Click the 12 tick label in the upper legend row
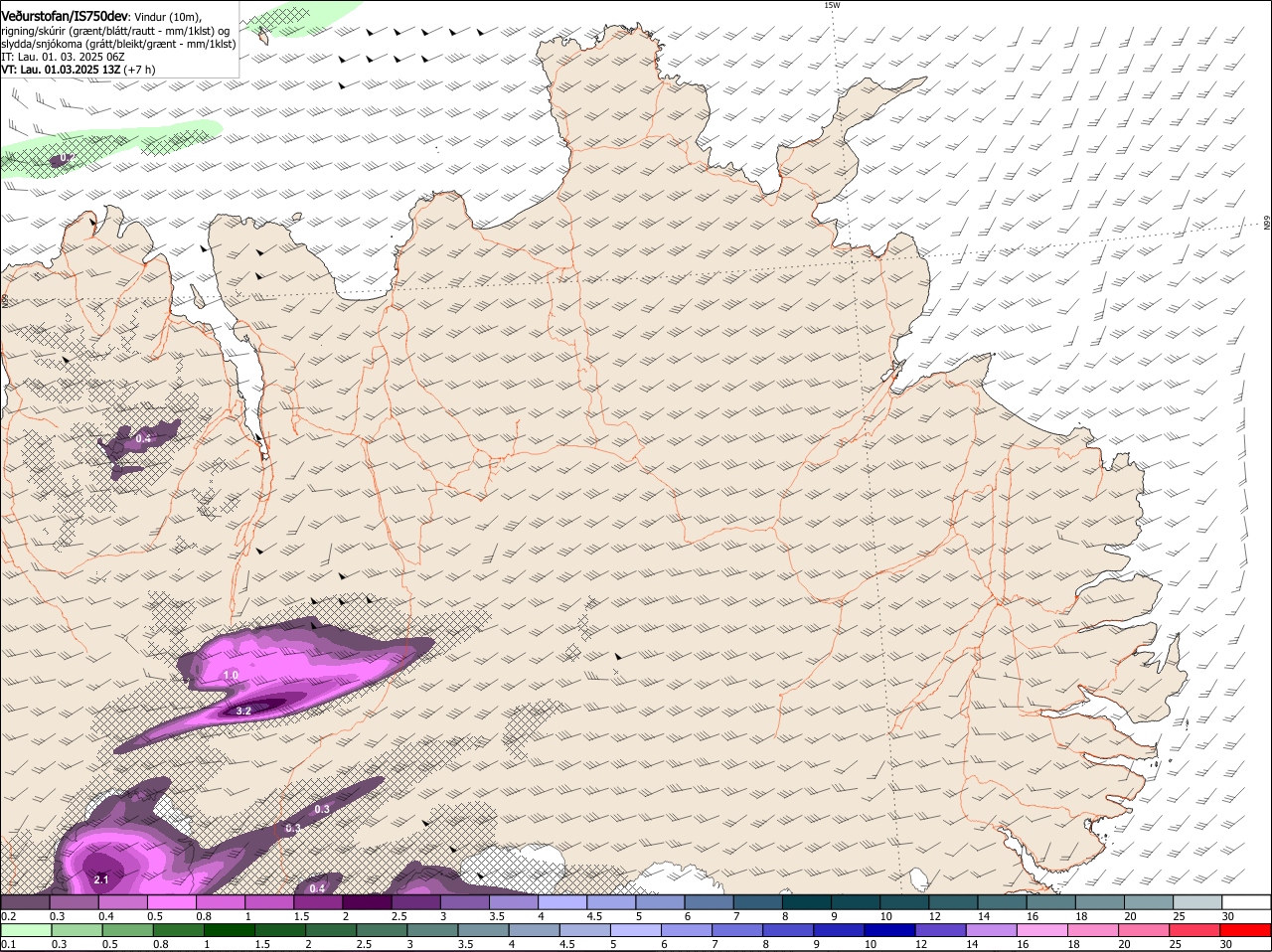The height and width of the screenshot is (952, 1272). (x=933, y=915)
